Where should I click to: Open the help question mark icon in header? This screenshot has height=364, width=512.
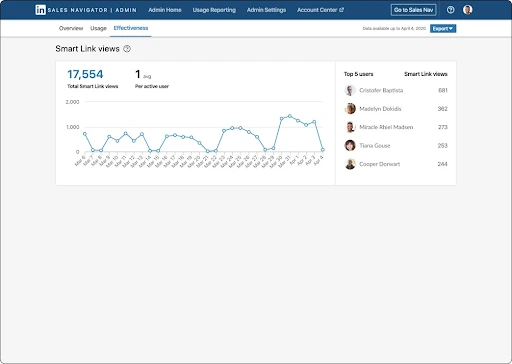click(x=450, y=10)
